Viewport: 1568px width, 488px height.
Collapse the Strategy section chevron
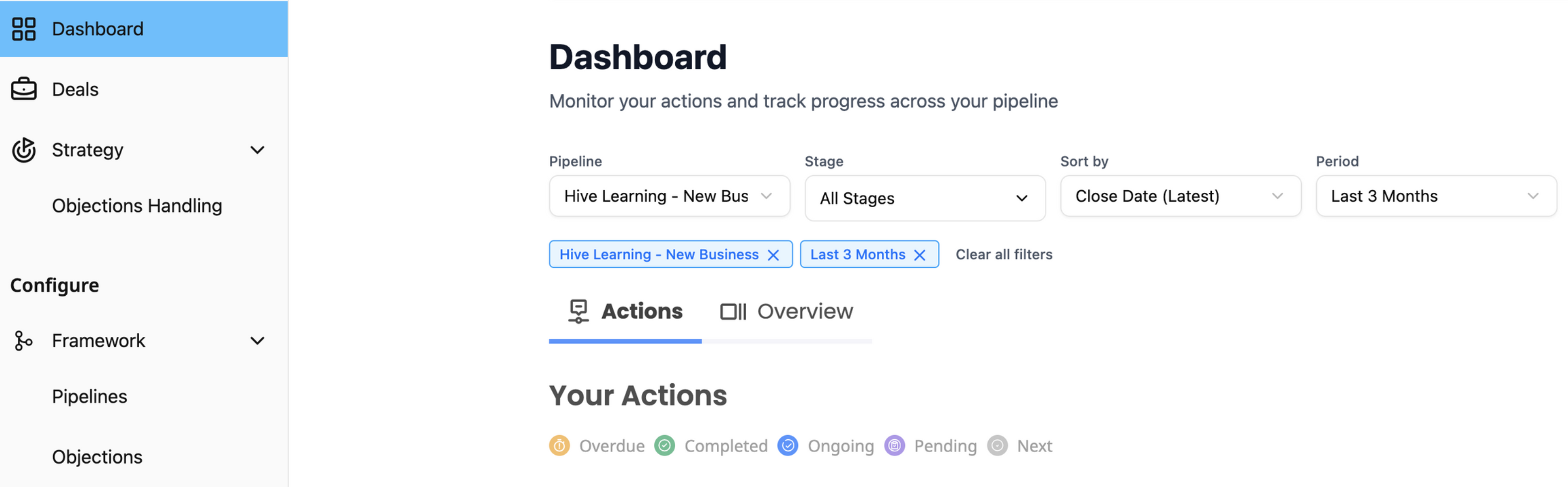tap(257, 150)
